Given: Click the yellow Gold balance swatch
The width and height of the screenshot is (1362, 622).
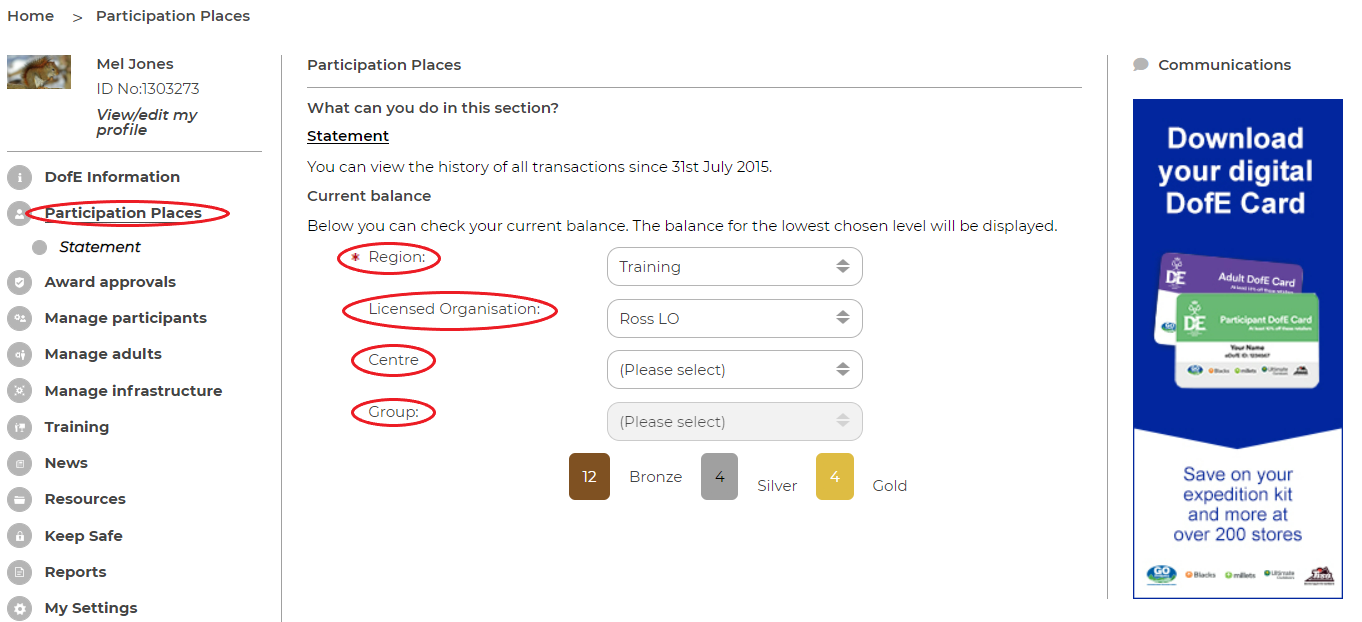Looking at the screenshot, I should click(835, 476).
